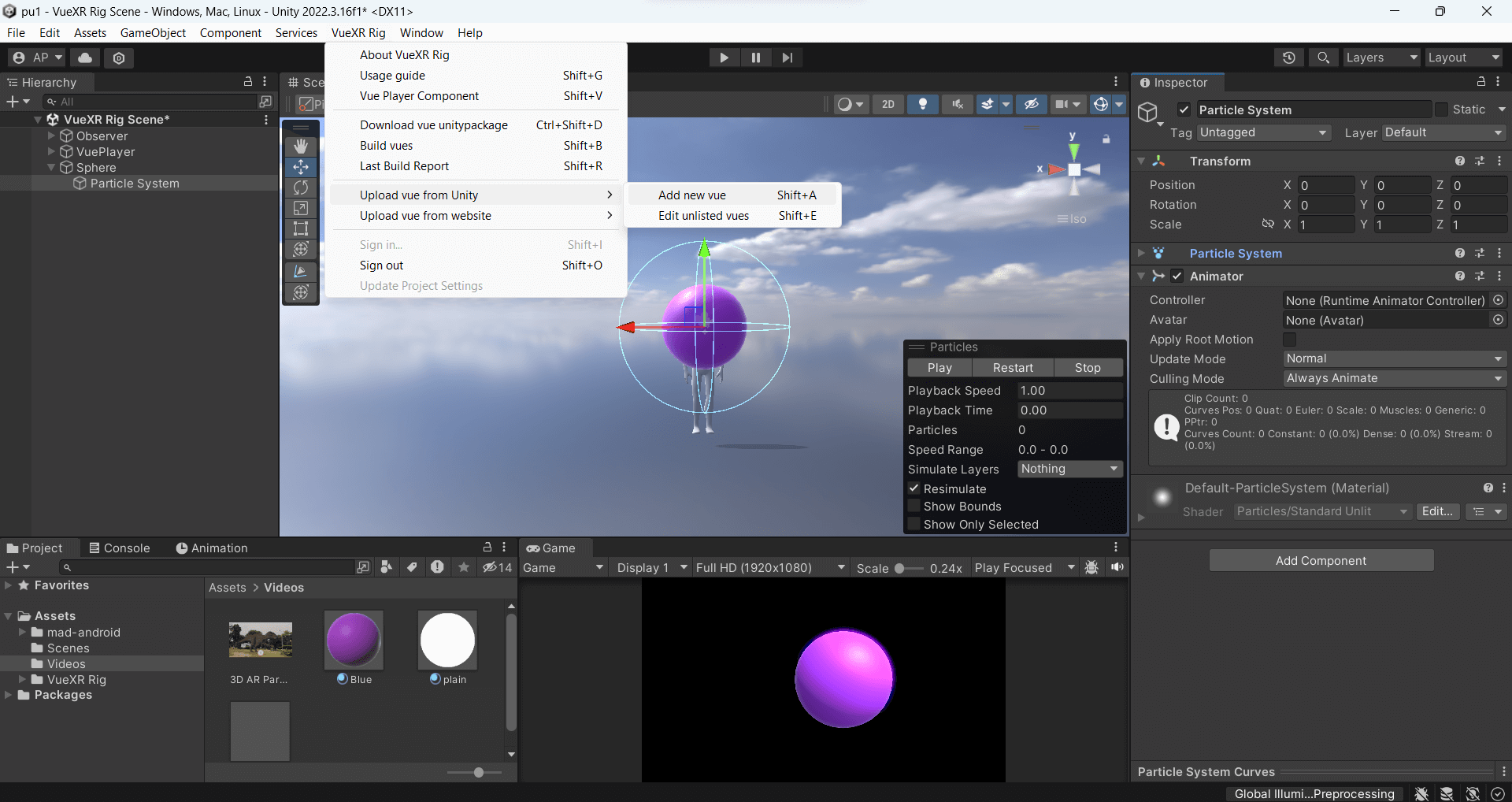Select the Hand view tool
The width and height of the screenshot is (1512, 802).
(x=301, y=147)
